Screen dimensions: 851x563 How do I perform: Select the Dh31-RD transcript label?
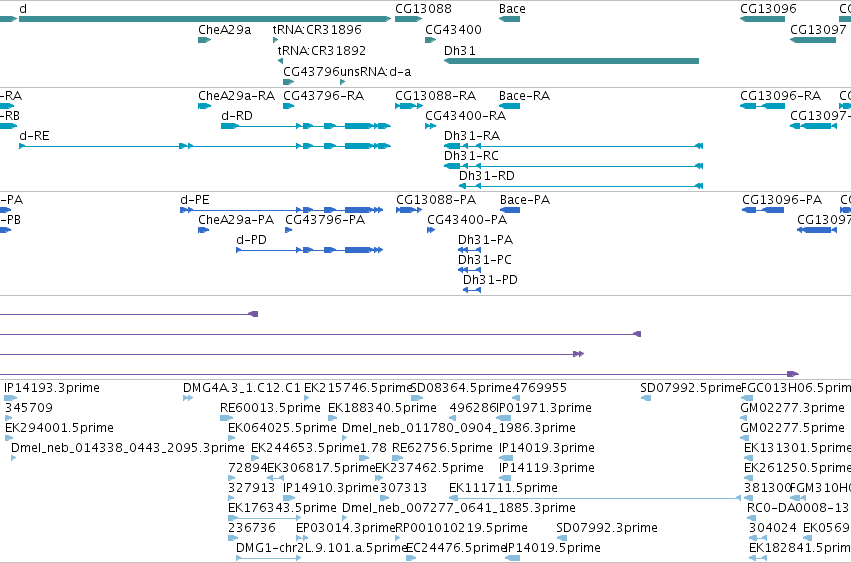(x=486, y=176)
